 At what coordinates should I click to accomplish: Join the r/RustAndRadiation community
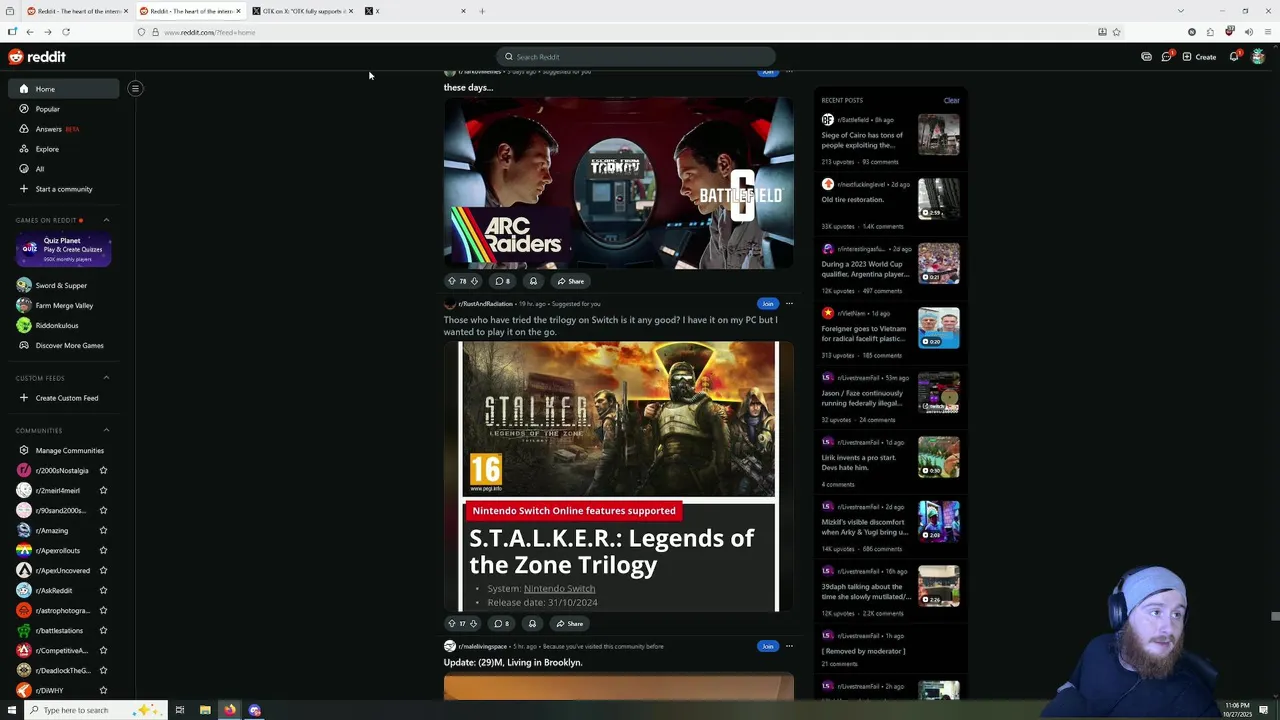click(x=767, y=303)
